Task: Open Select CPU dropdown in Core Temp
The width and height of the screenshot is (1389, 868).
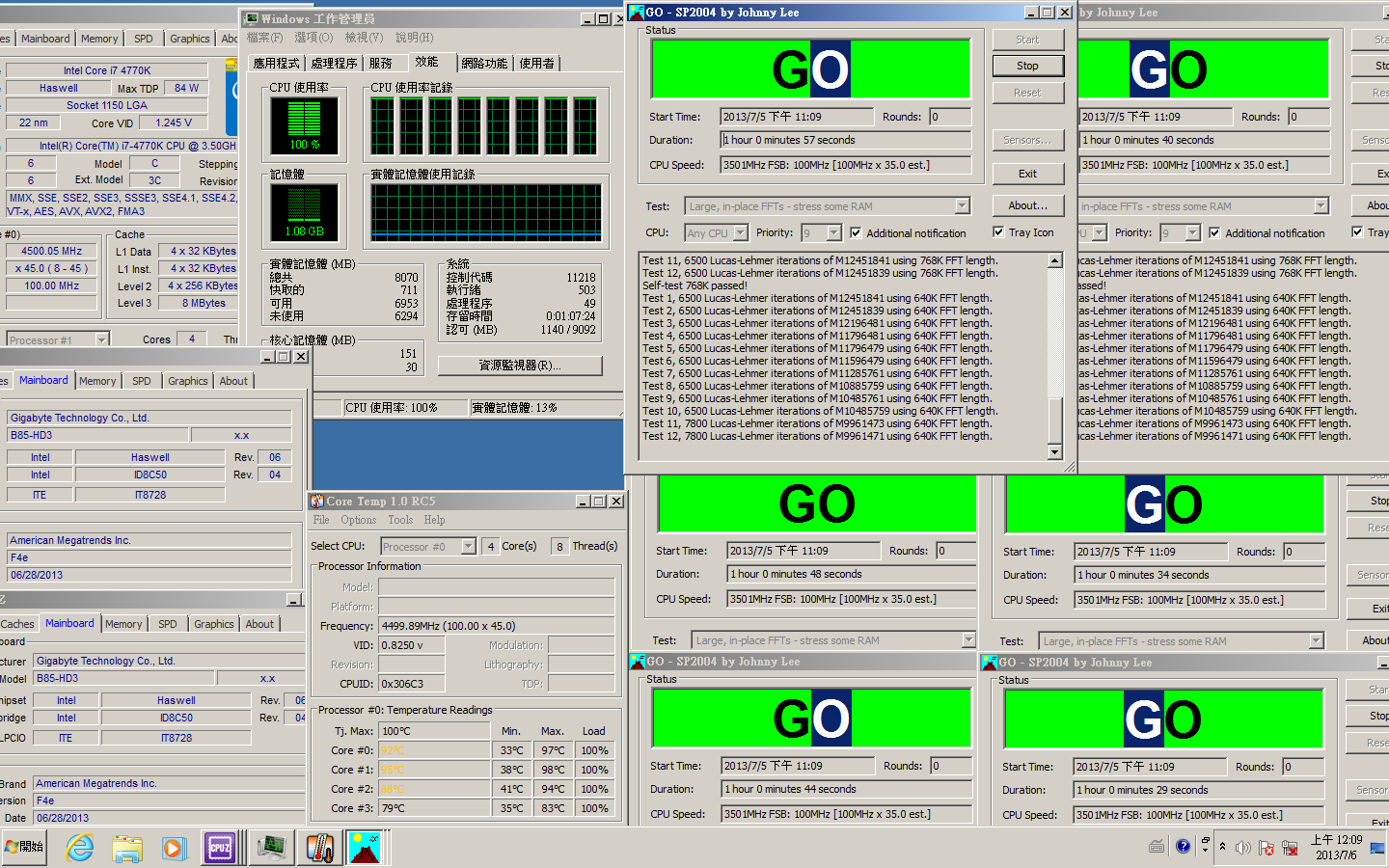Action: [x=469, y=547]
